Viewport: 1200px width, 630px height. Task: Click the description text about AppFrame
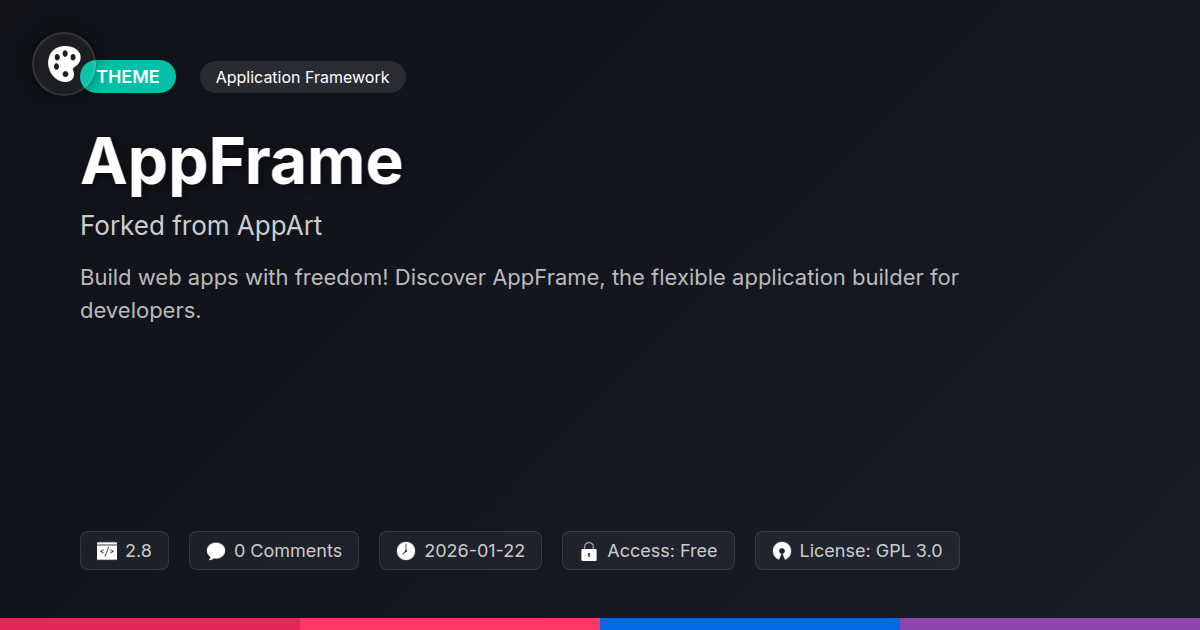pos(519,294)
